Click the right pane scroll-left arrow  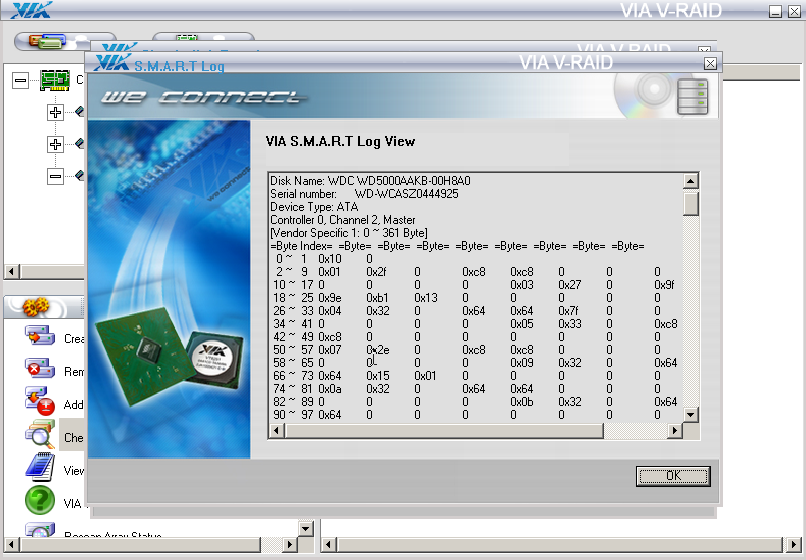pyautogui.click(x=329, y=544)
